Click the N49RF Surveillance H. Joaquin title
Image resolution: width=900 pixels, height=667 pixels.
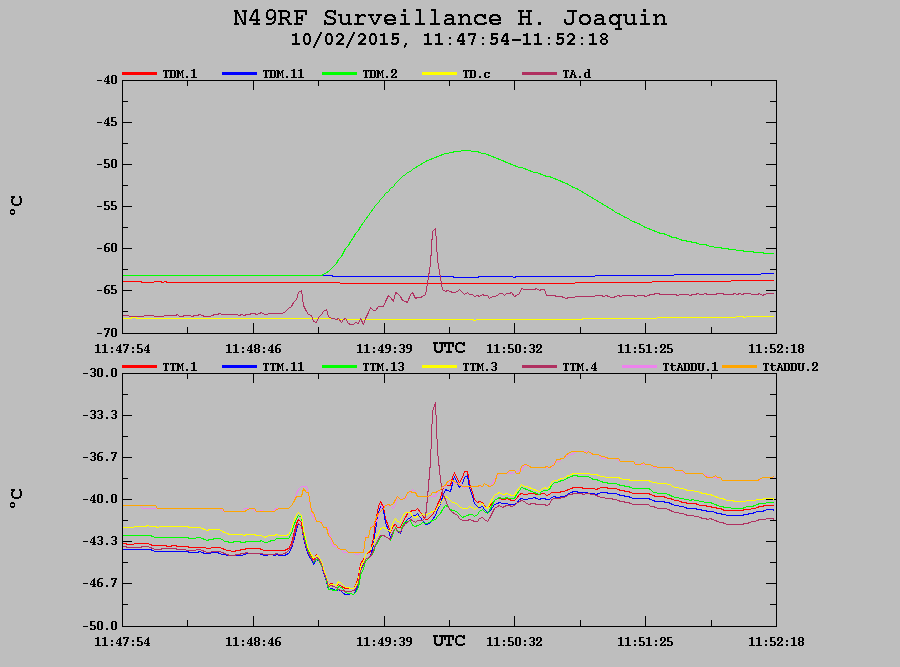pos(450,18)
